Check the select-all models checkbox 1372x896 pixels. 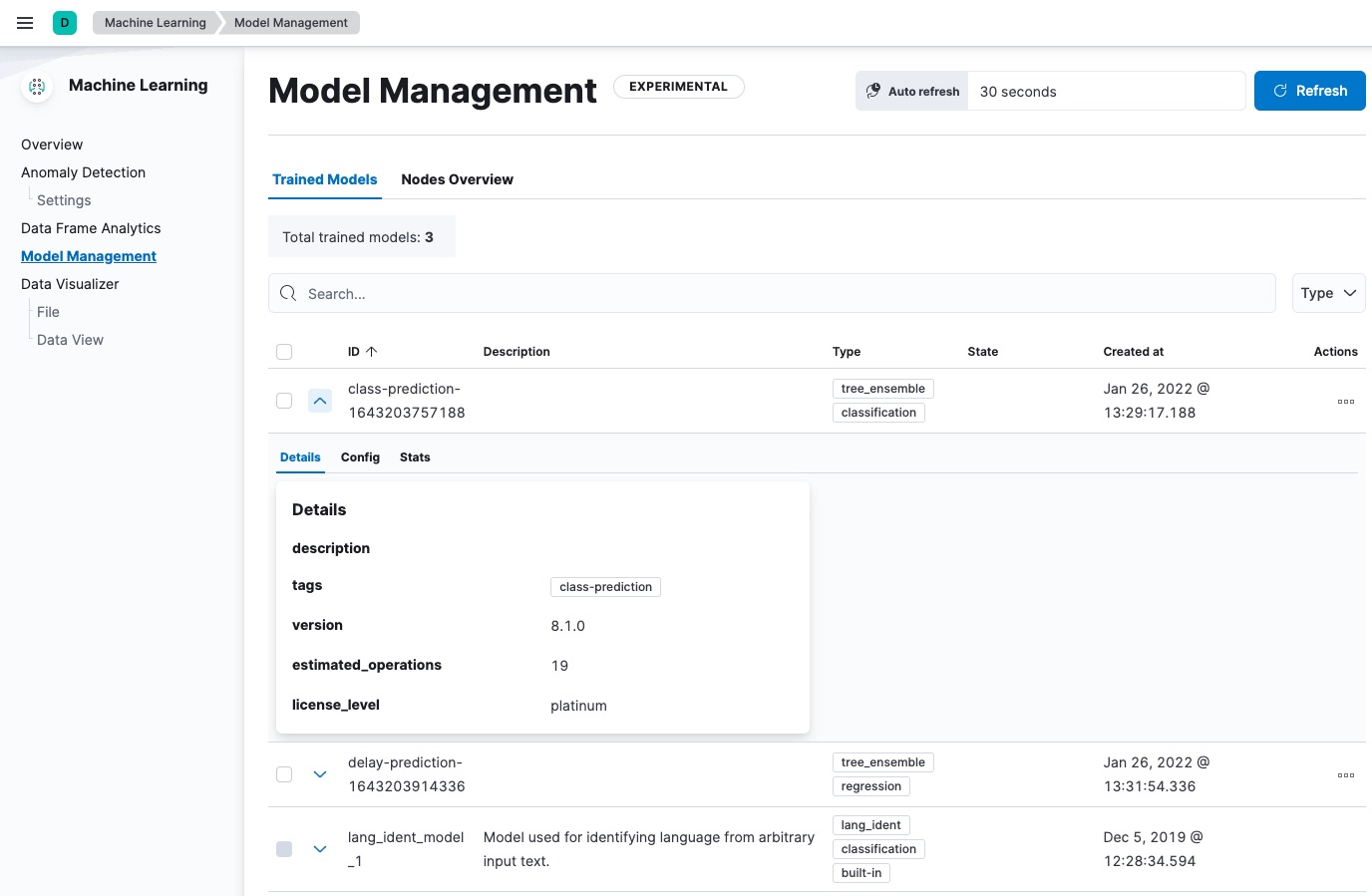coord(284,351)
